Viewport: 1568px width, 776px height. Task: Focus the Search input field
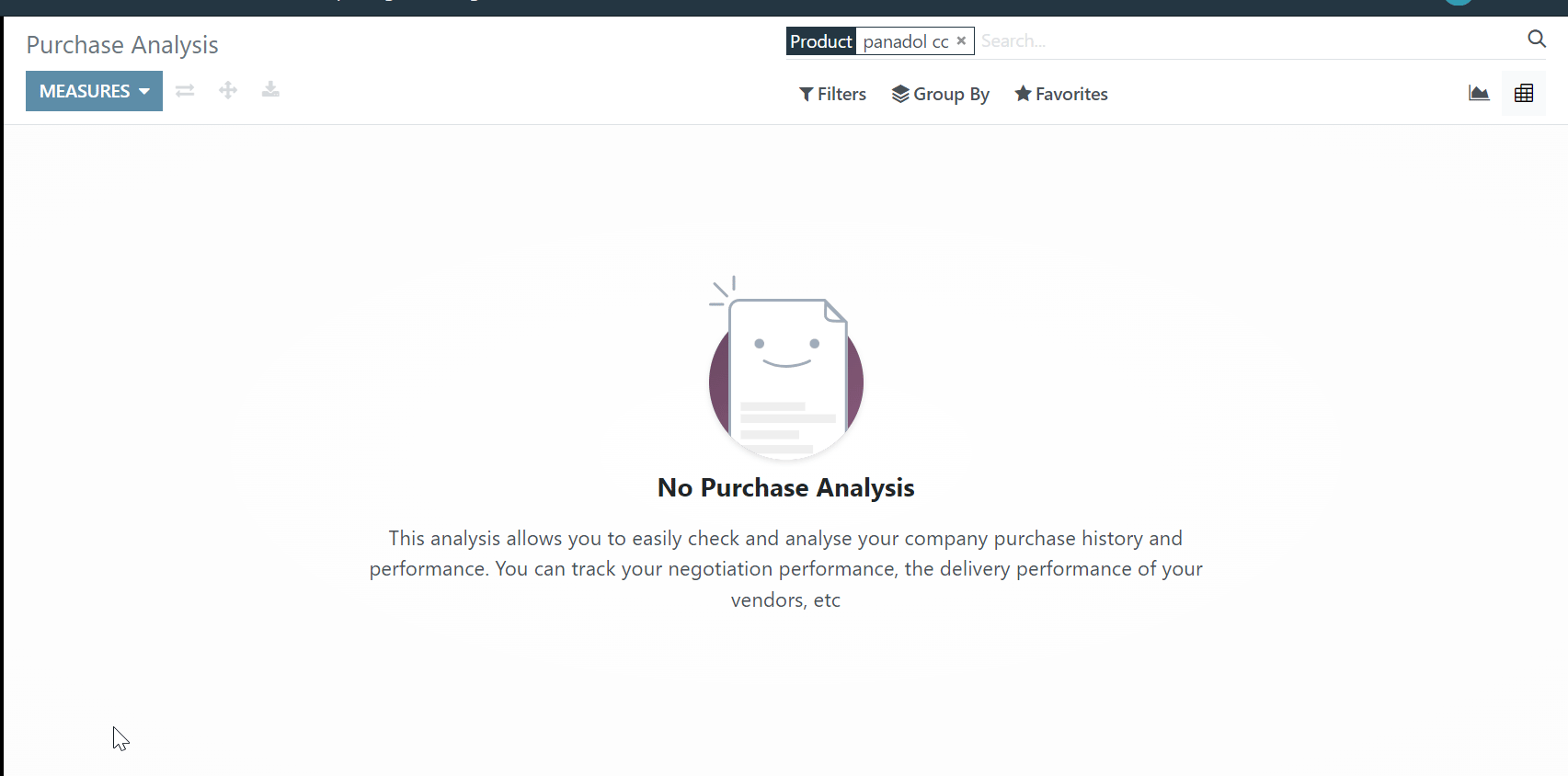point(1246,40)
